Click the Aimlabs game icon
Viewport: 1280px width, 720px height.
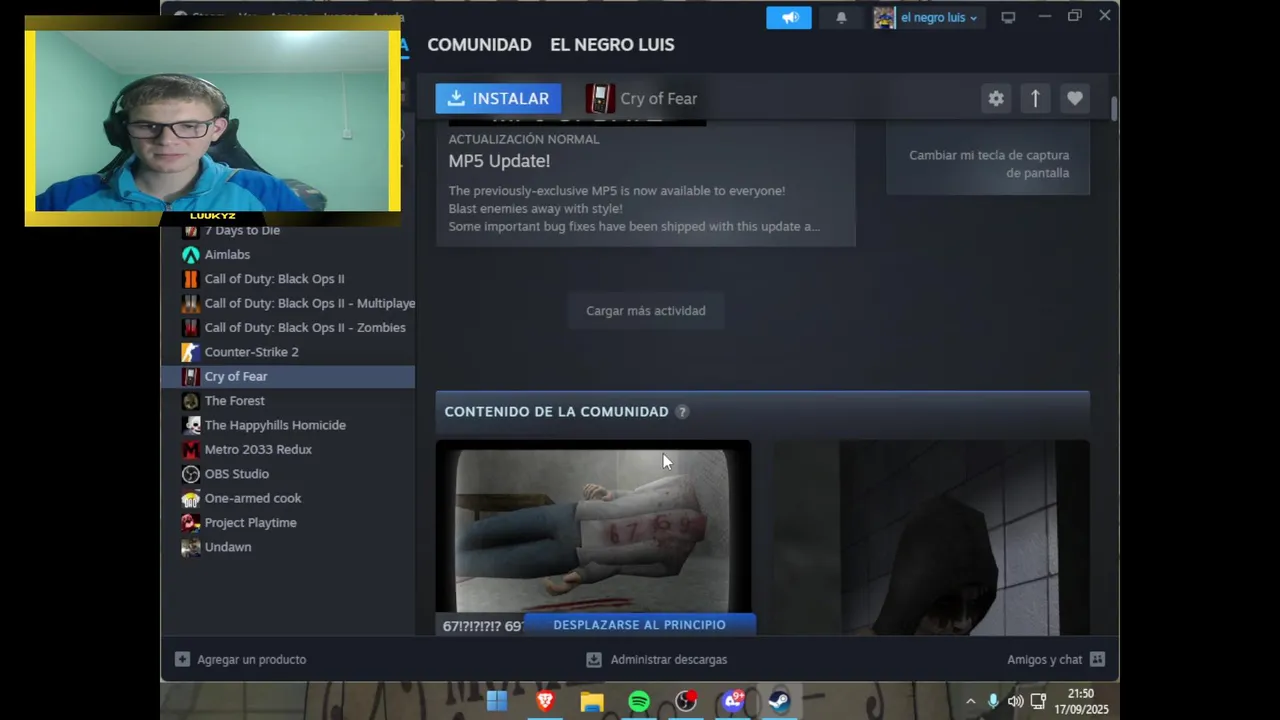tap(190, 255)
